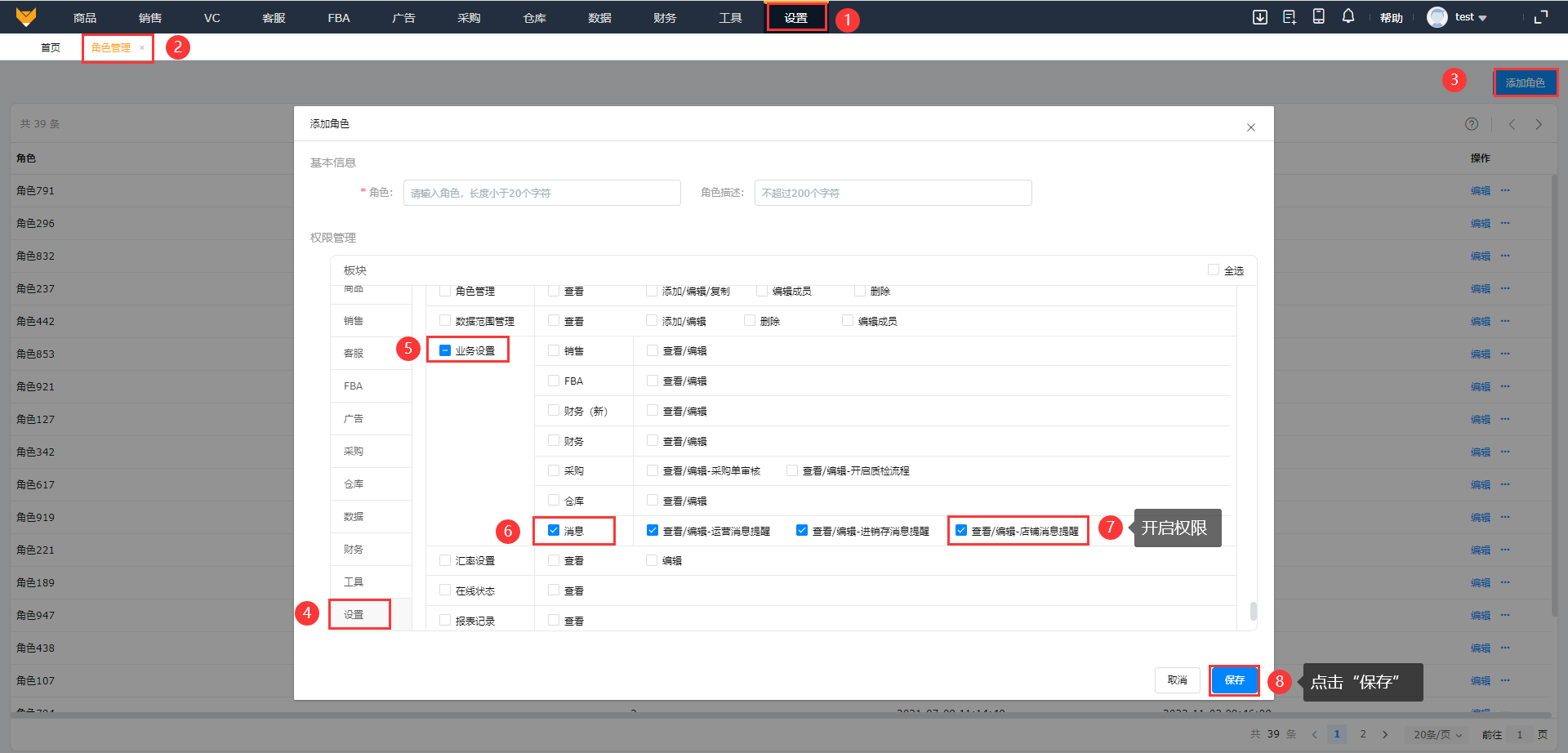The image size is (1568, 753).
Task: Toggle fullscreen icon in top bar
Action: [x=1541, y=17]
